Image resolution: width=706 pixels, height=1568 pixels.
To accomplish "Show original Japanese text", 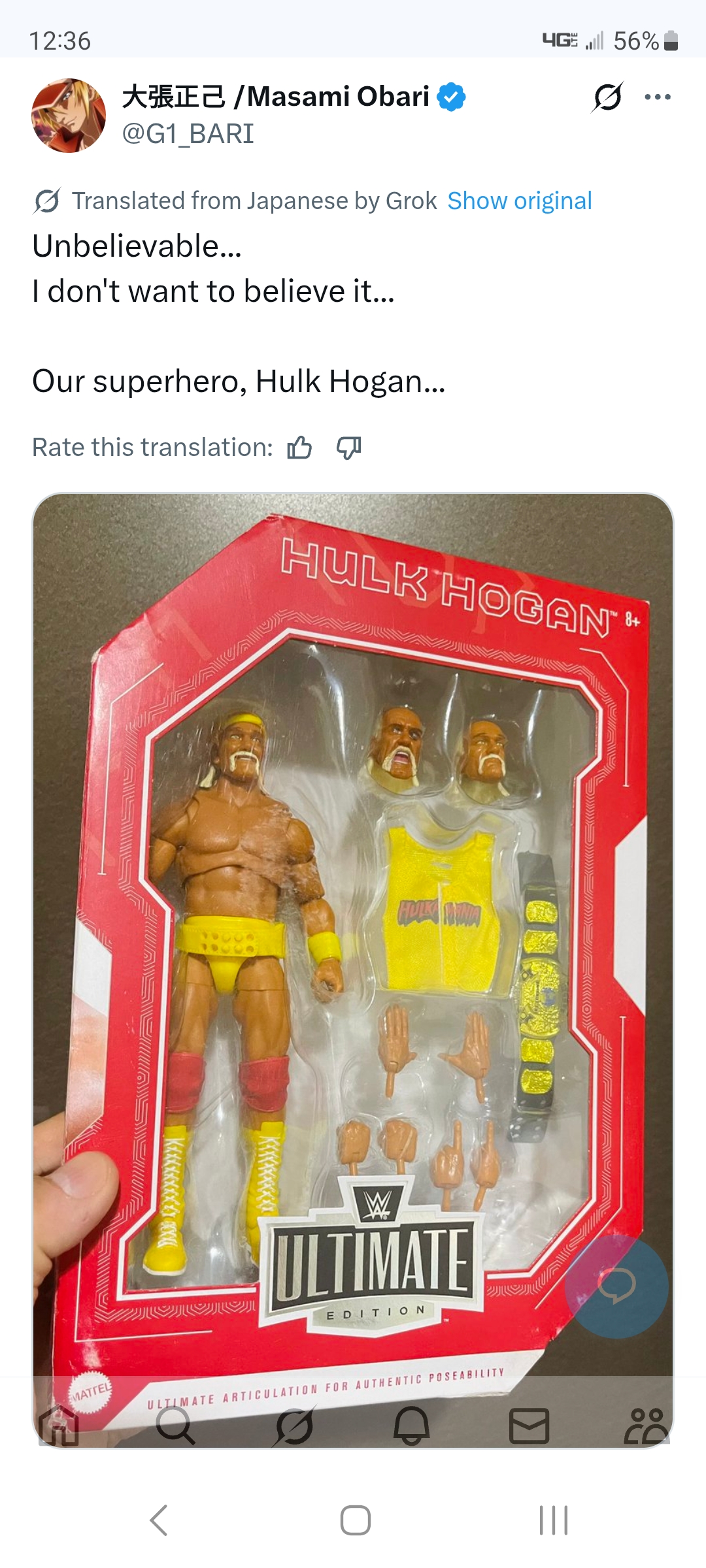I will pyautogui.click(x=520, y=201).
